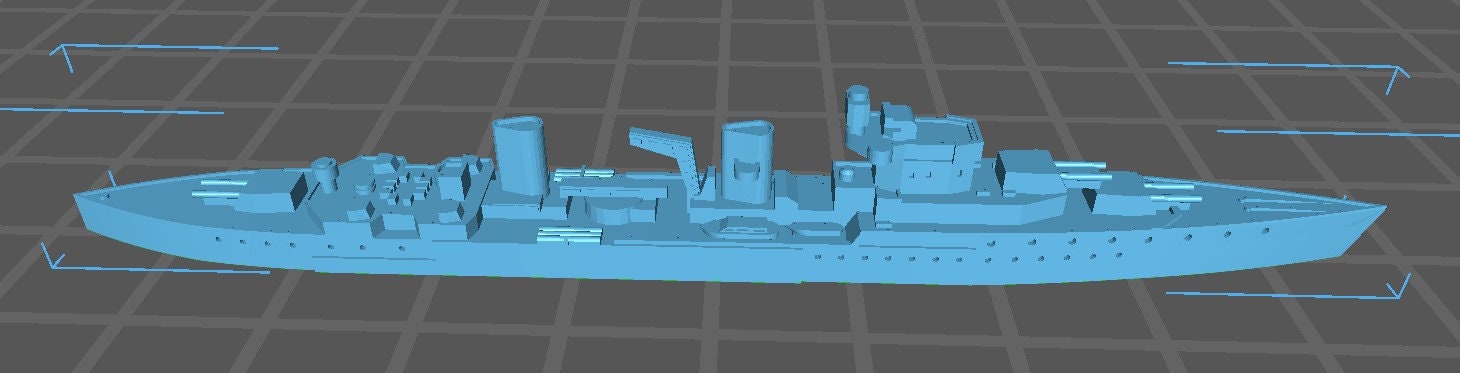Select the twin gun mount behind aft funnel
Image resolution: width=1460 pixels, height=373 pixels.
click(585, 175)
